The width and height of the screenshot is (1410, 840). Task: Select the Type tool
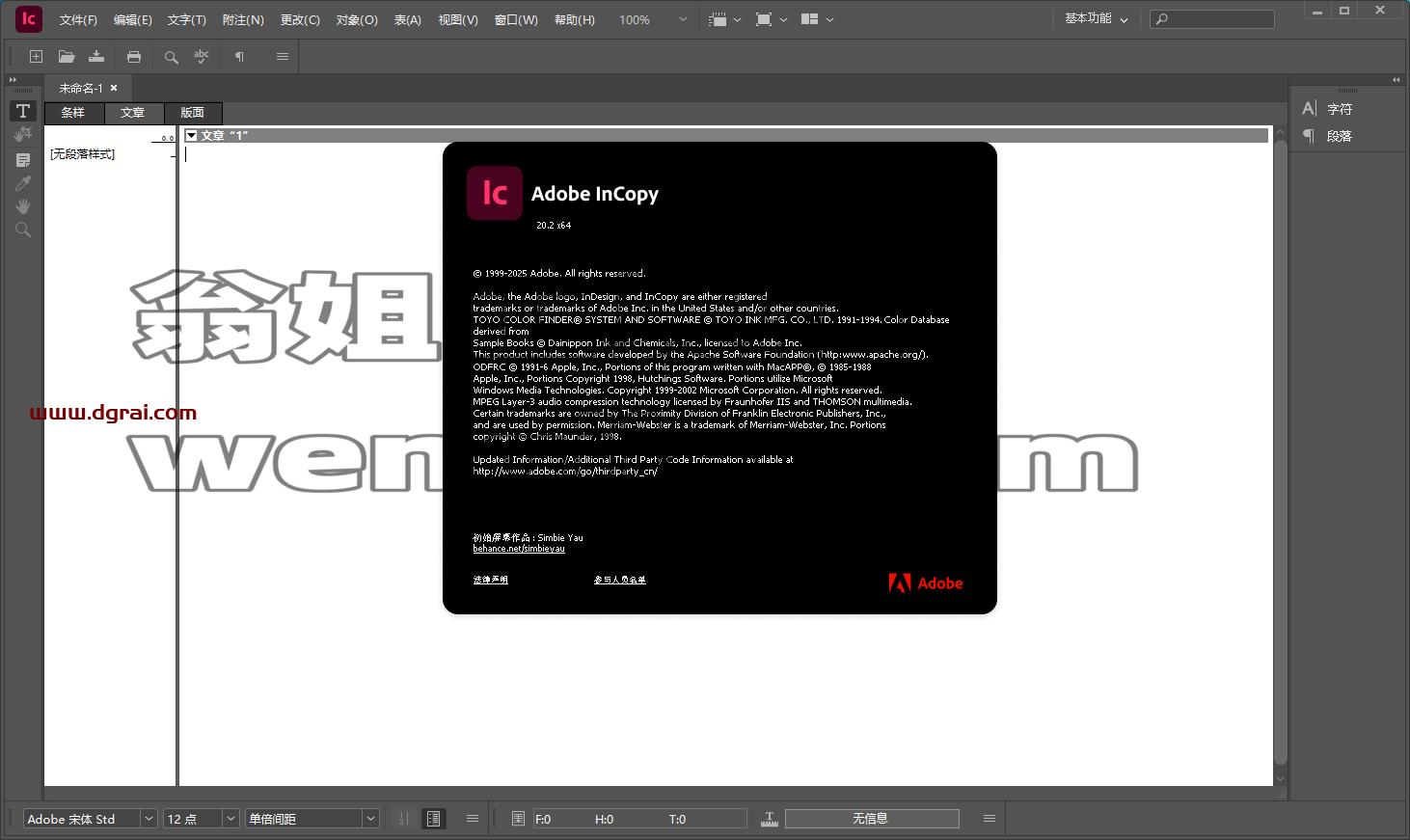[23, 111]
